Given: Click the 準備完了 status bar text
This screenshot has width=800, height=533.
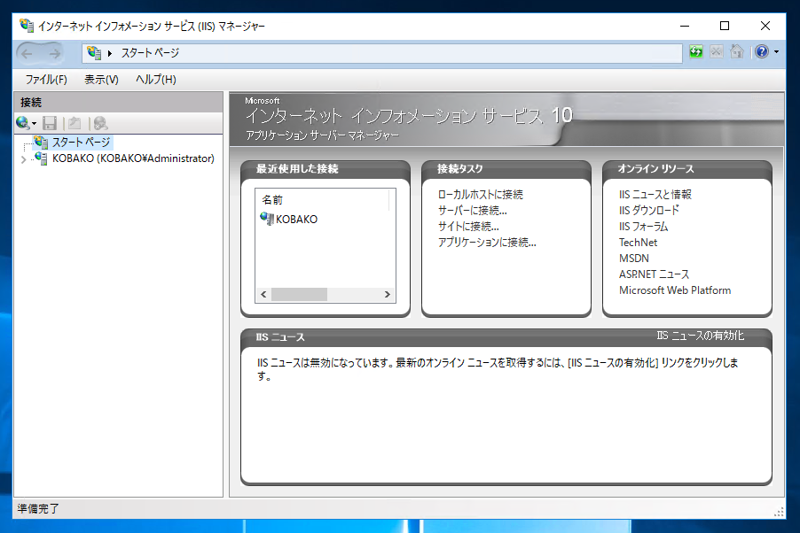Looking at the screenshot, I should tap(38, 509).
